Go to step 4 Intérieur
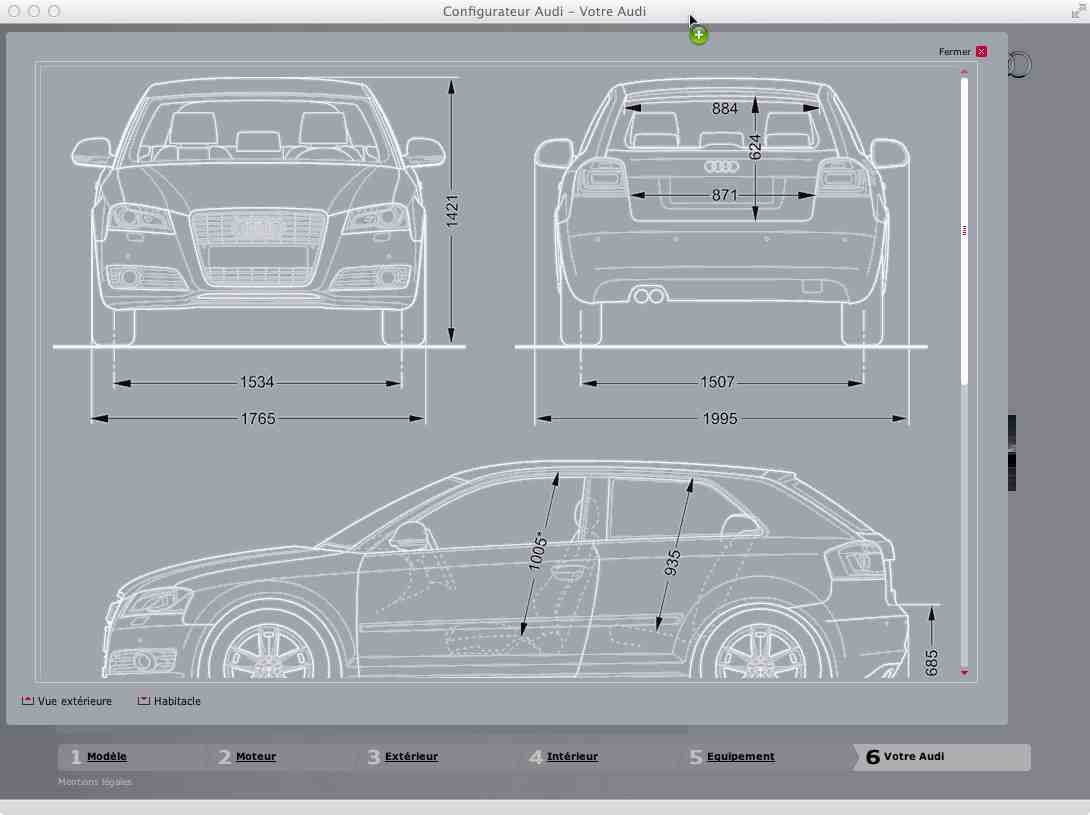 click(571, 757)
